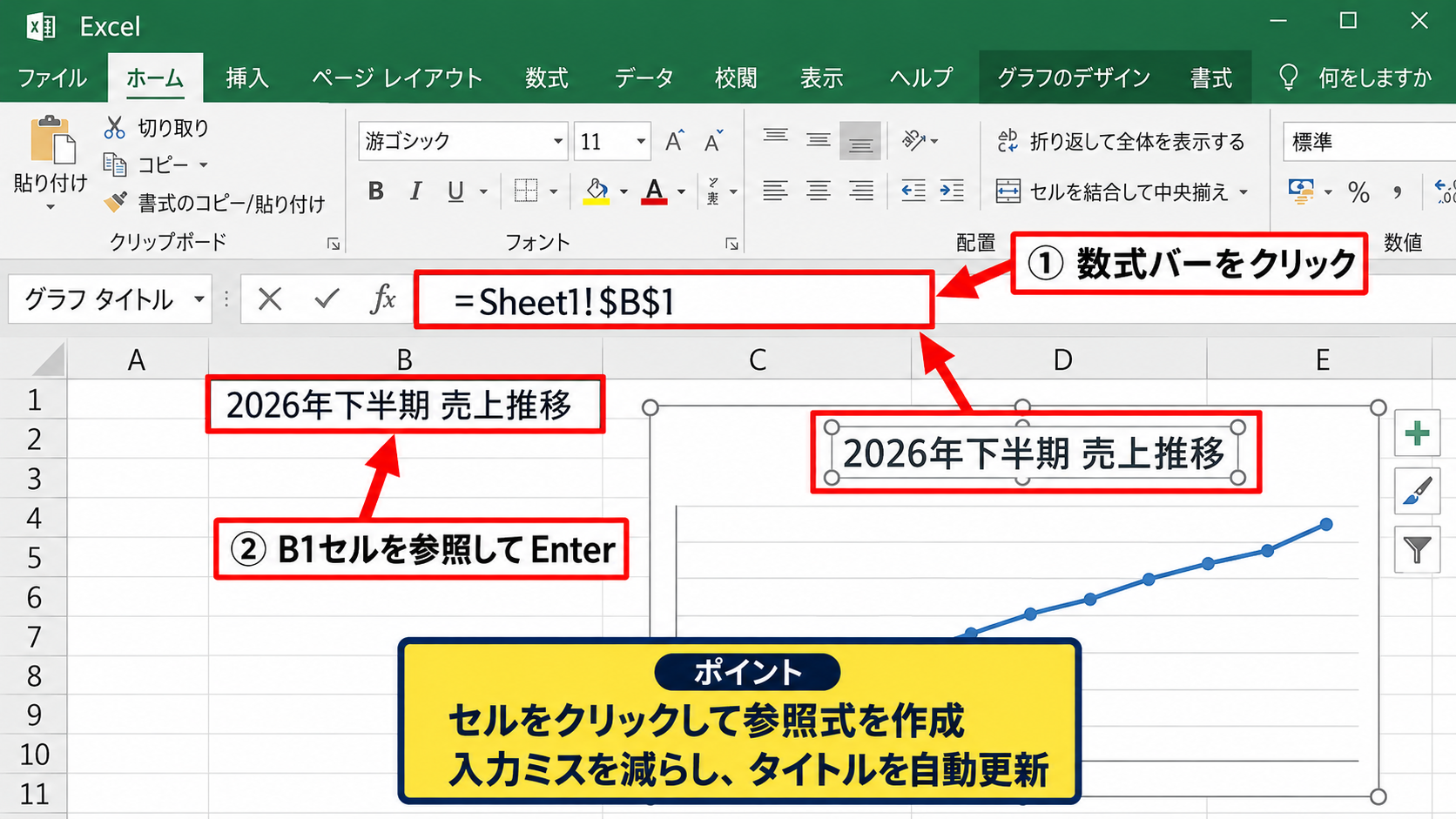This screenshot has height=819, width=1456.
Task: Toggle bottom vertical alignment button
Action: click(x=860, y=141)
